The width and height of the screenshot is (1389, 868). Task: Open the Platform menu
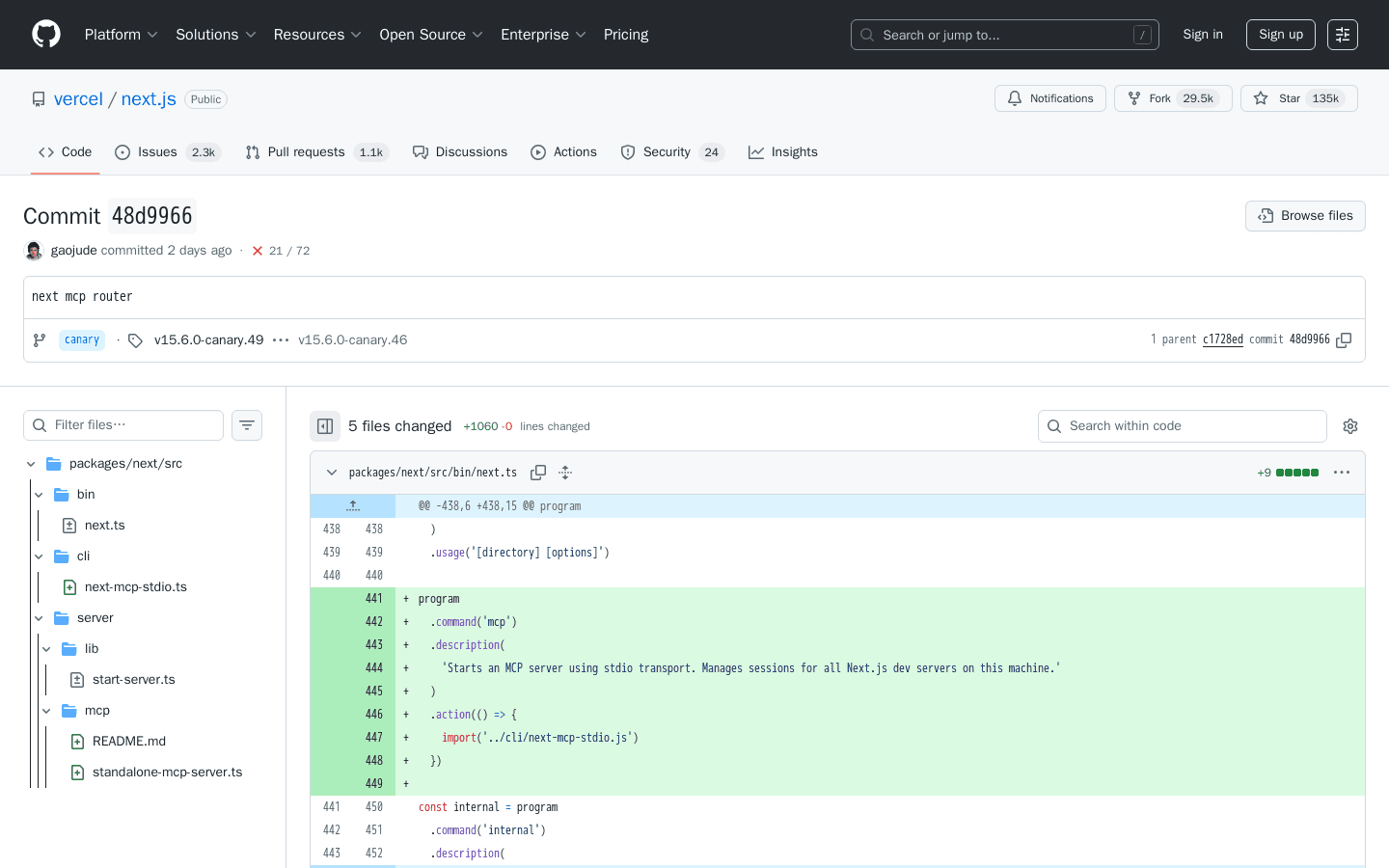[x=122, y=35]
